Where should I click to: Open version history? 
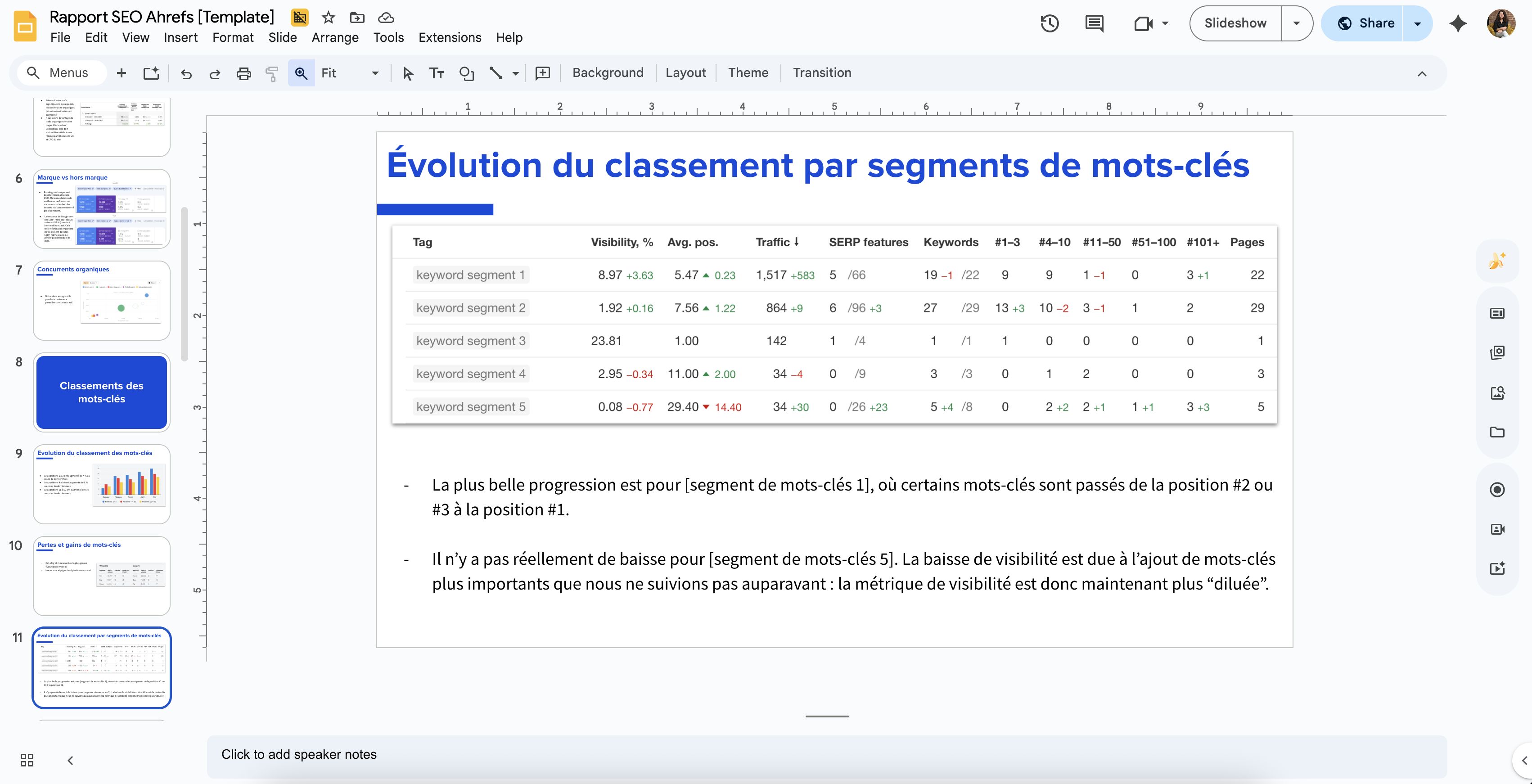tap(1049, 24)
